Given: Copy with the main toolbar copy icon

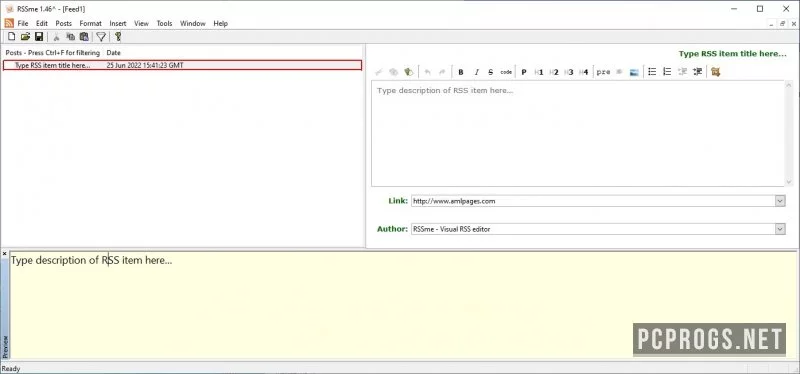Looking at the screenshot, I should (70, 37).
